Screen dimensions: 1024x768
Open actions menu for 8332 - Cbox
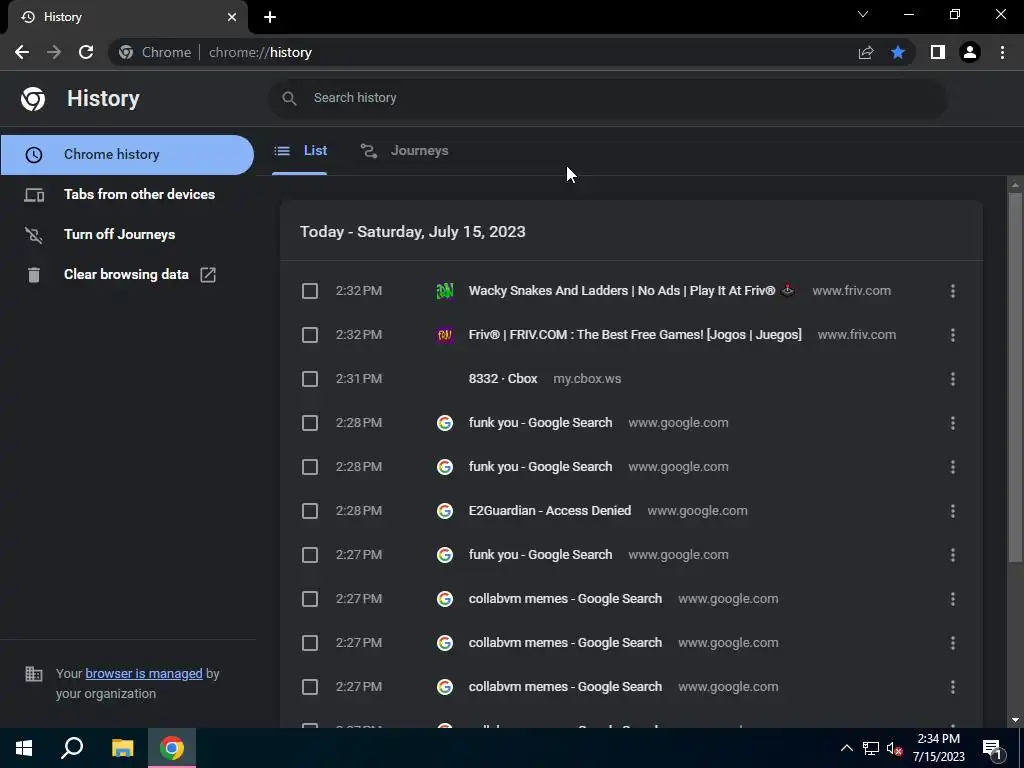(x=953, y=379)
